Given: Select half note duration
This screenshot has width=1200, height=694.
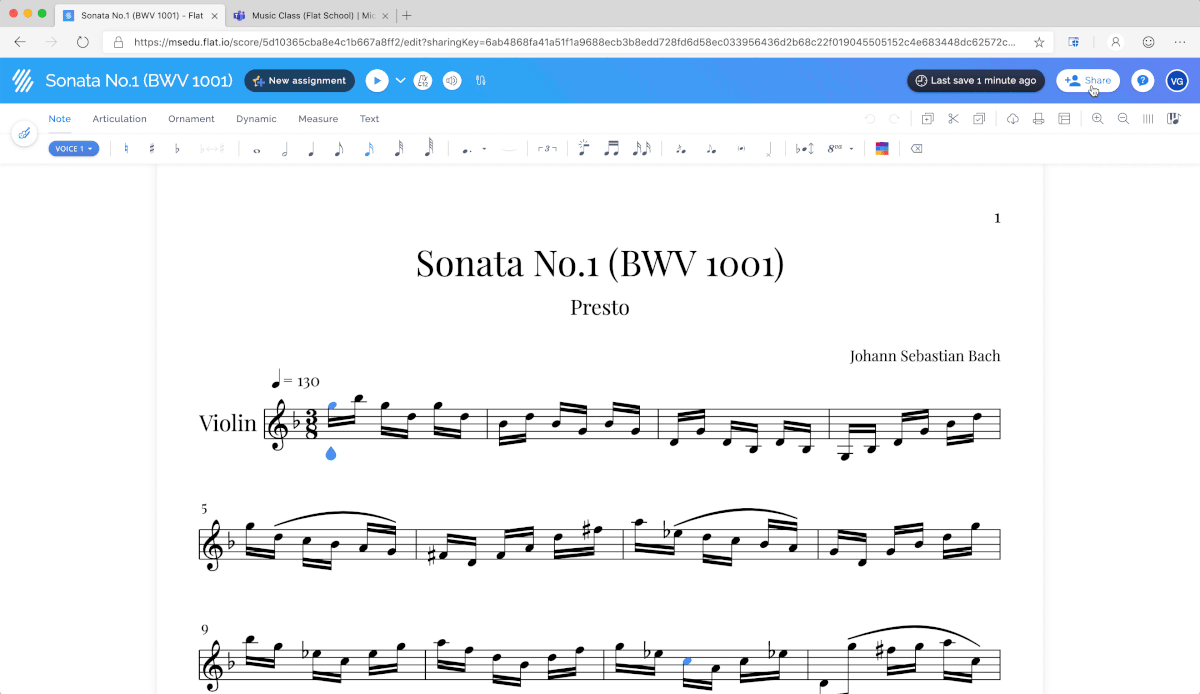Looking at the screenshot, I should click(x=285, y=149).
